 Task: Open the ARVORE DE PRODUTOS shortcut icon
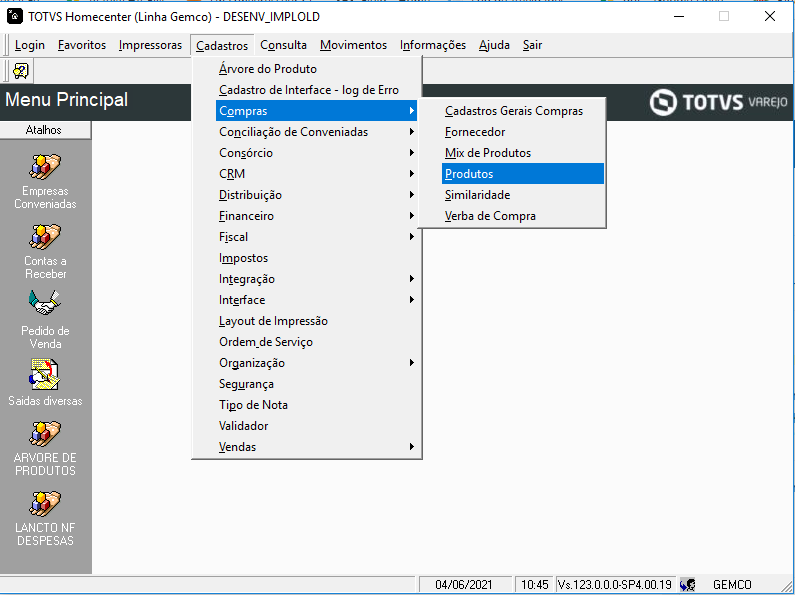click(45, 434)
